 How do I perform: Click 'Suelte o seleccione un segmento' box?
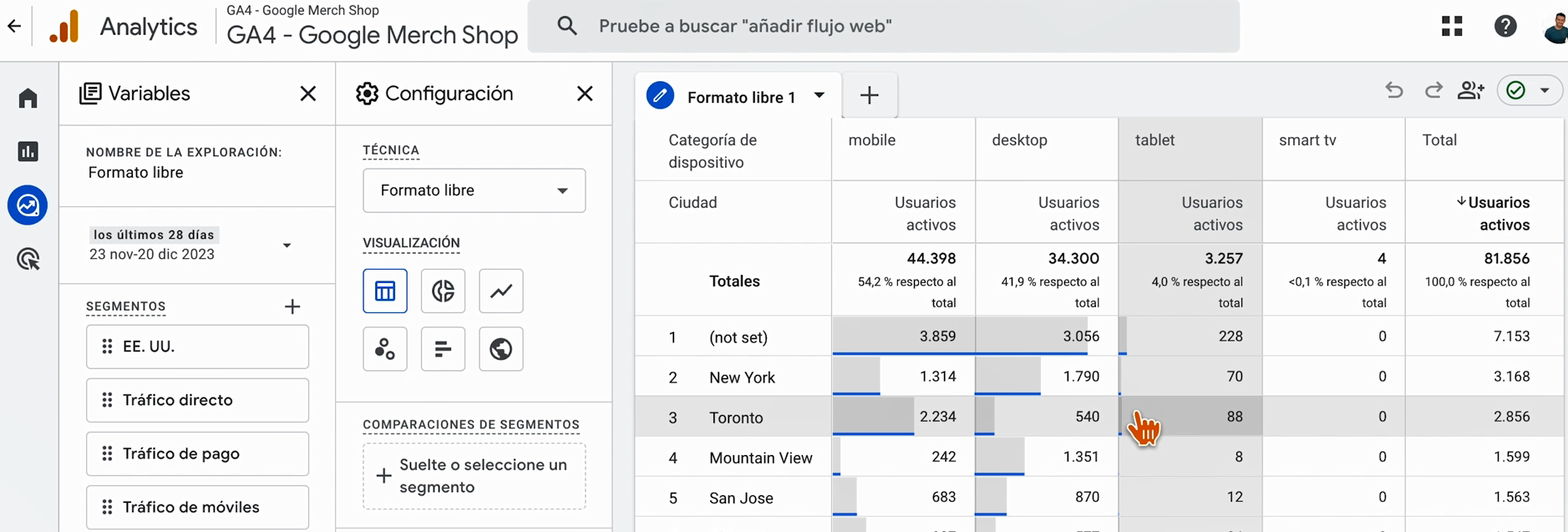474,476
